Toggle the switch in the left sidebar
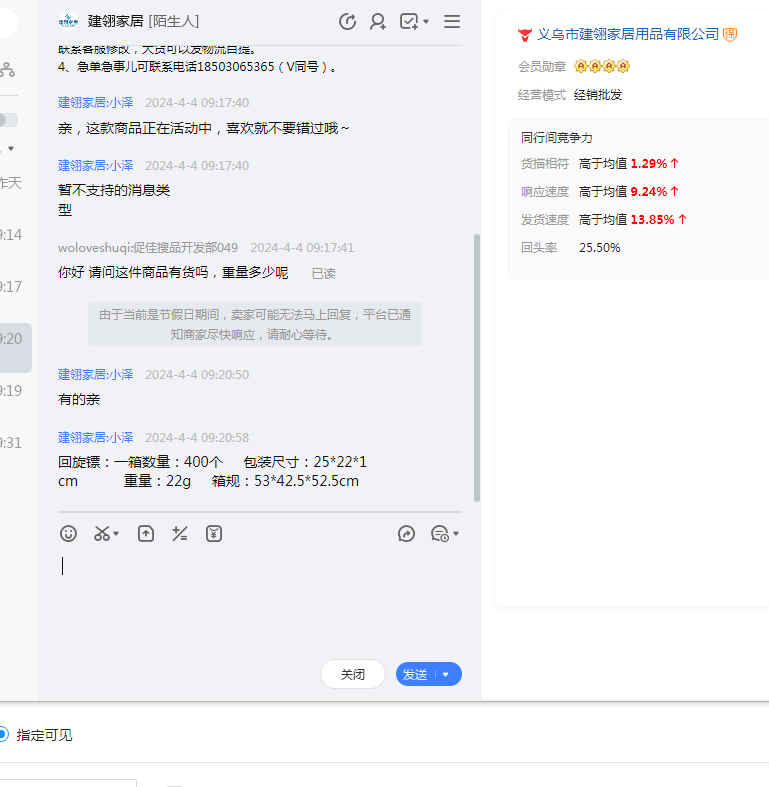 tap(8, 120)
